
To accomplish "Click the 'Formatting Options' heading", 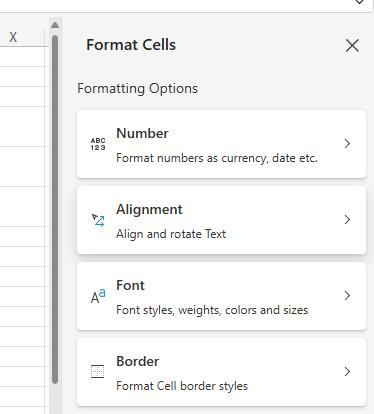I will point(137,89).
